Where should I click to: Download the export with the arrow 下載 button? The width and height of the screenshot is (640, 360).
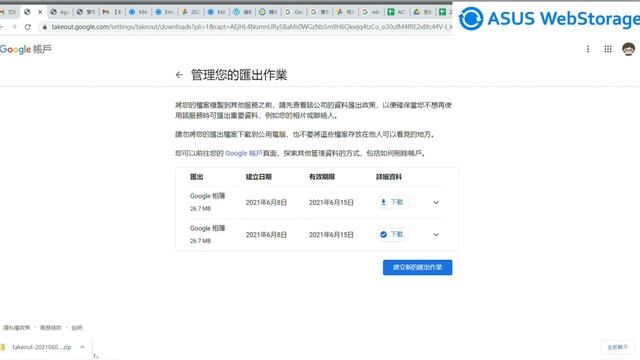[x=392, y=202]
